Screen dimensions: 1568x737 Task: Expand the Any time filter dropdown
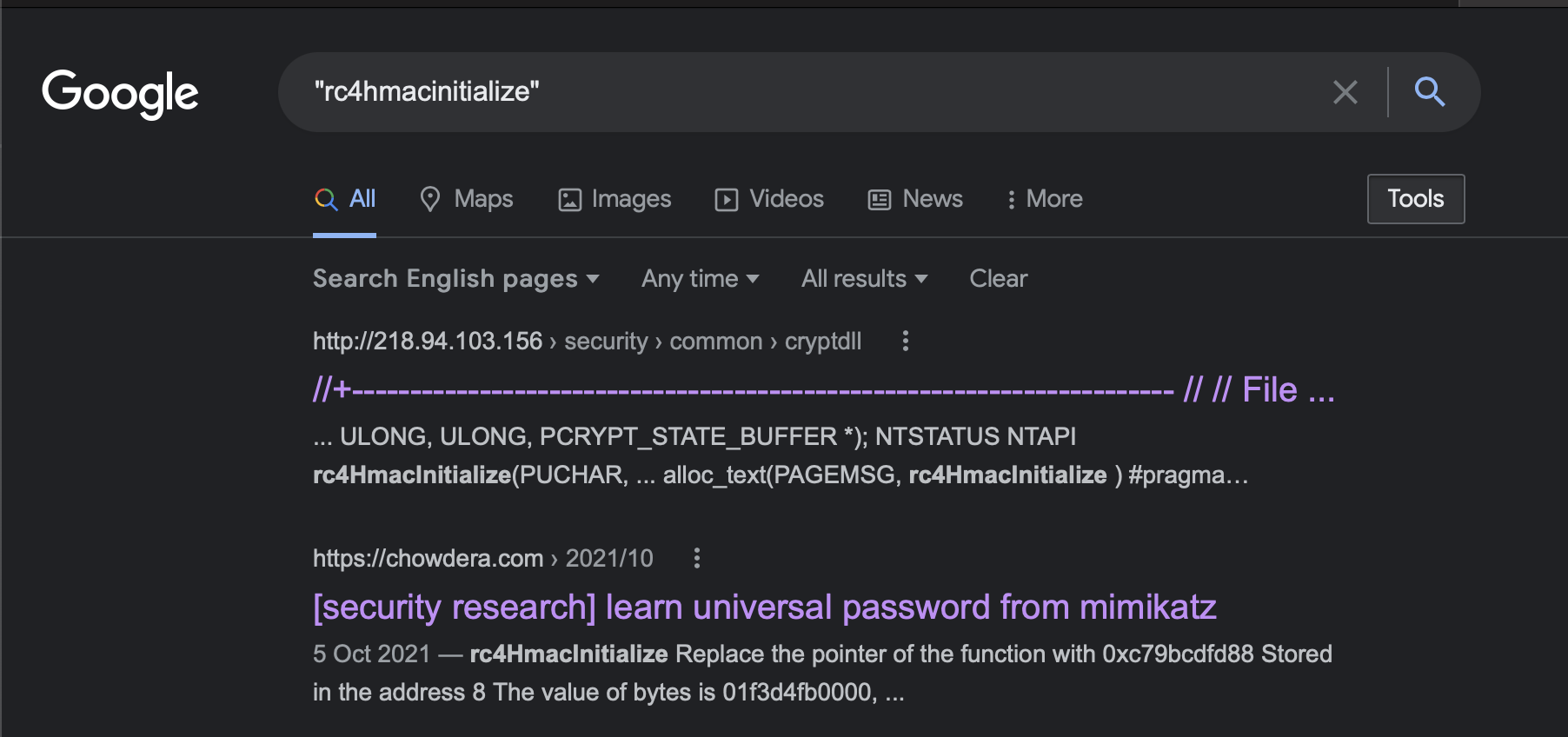(700, 279)
